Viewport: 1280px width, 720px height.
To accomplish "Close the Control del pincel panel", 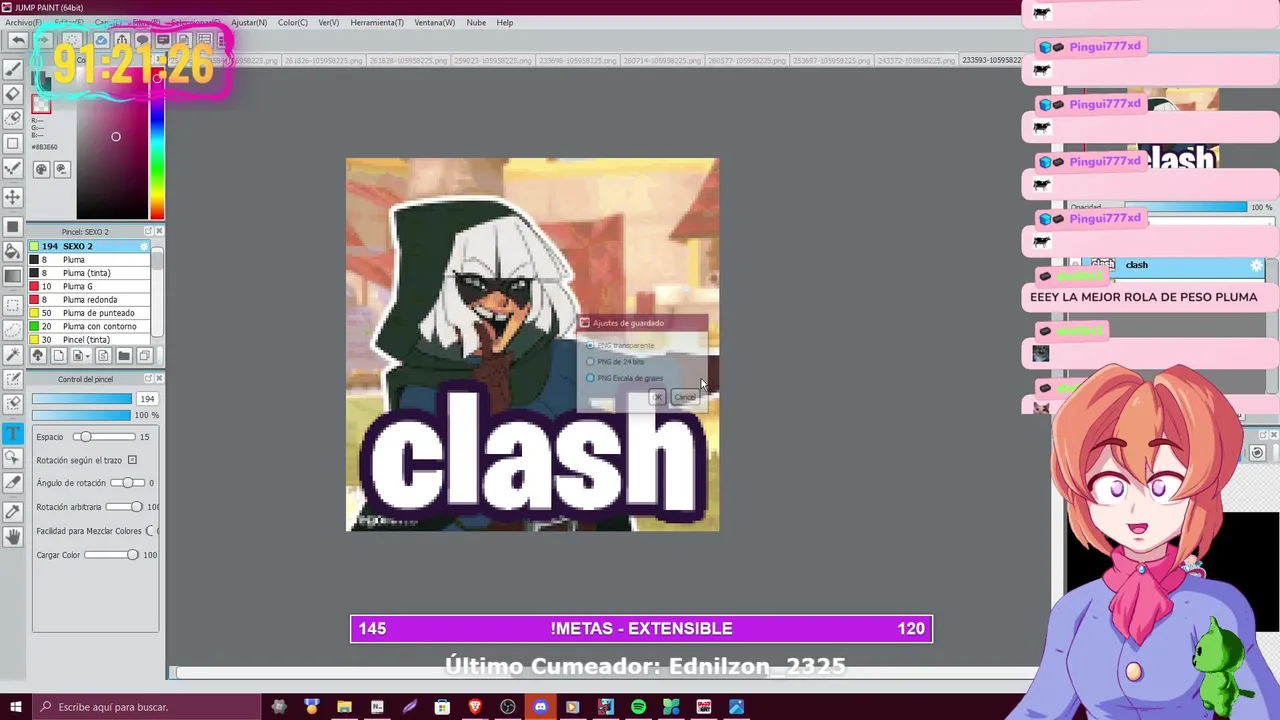I will click(159, 379).
